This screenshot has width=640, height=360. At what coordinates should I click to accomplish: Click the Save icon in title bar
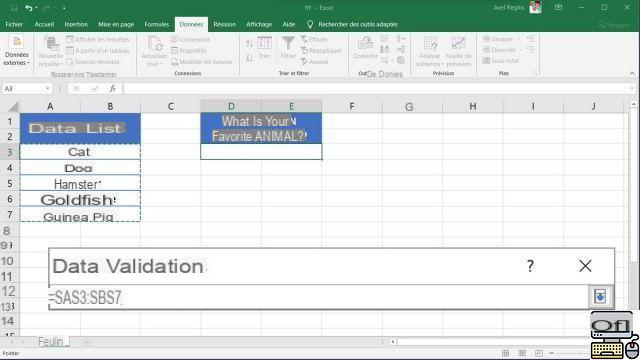[14, 8]
